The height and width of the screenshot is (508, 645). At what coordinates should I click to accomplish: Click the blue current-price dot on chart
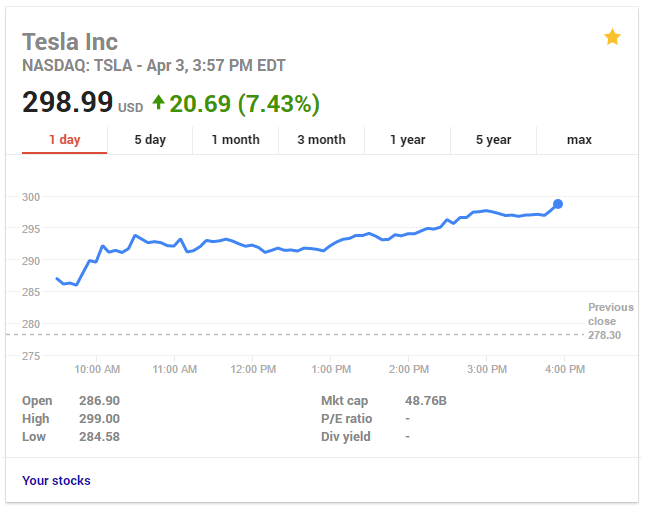point(558,204)
